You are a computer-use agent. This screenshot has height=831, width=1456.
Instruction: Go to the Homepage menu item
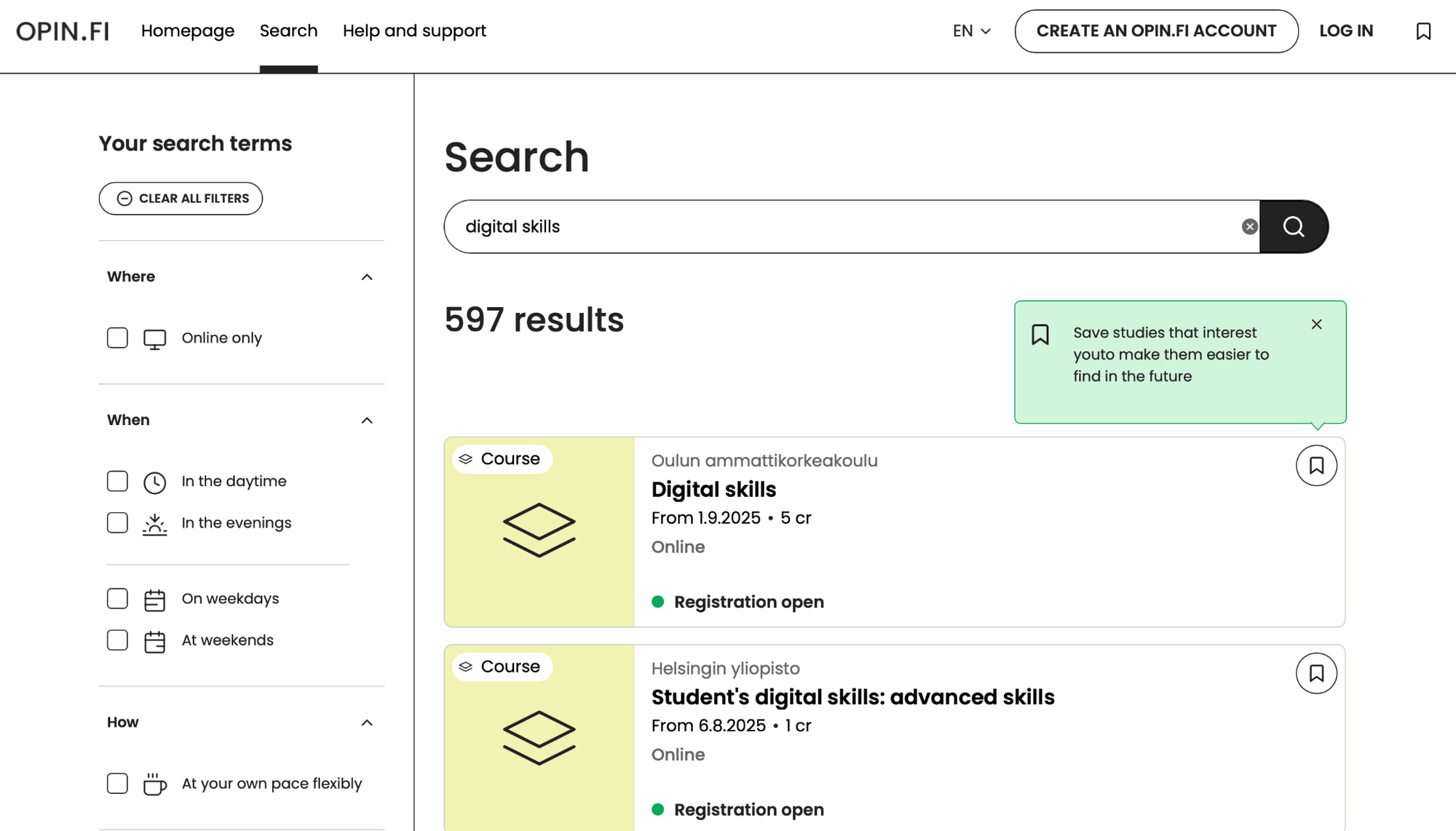pyautogui.click(x=188, y=31)
